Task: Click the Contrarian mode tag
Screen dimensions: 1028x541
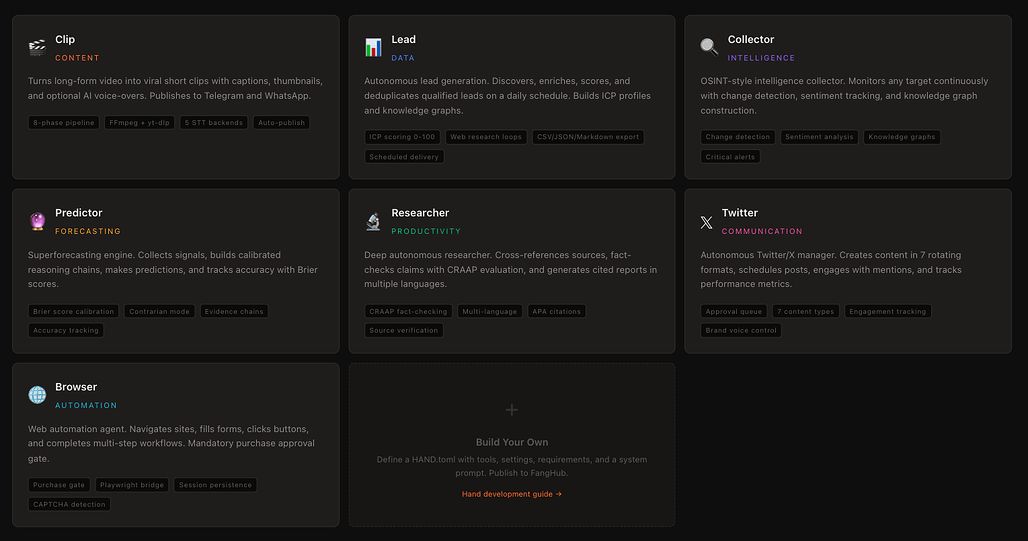Action: 159,312
